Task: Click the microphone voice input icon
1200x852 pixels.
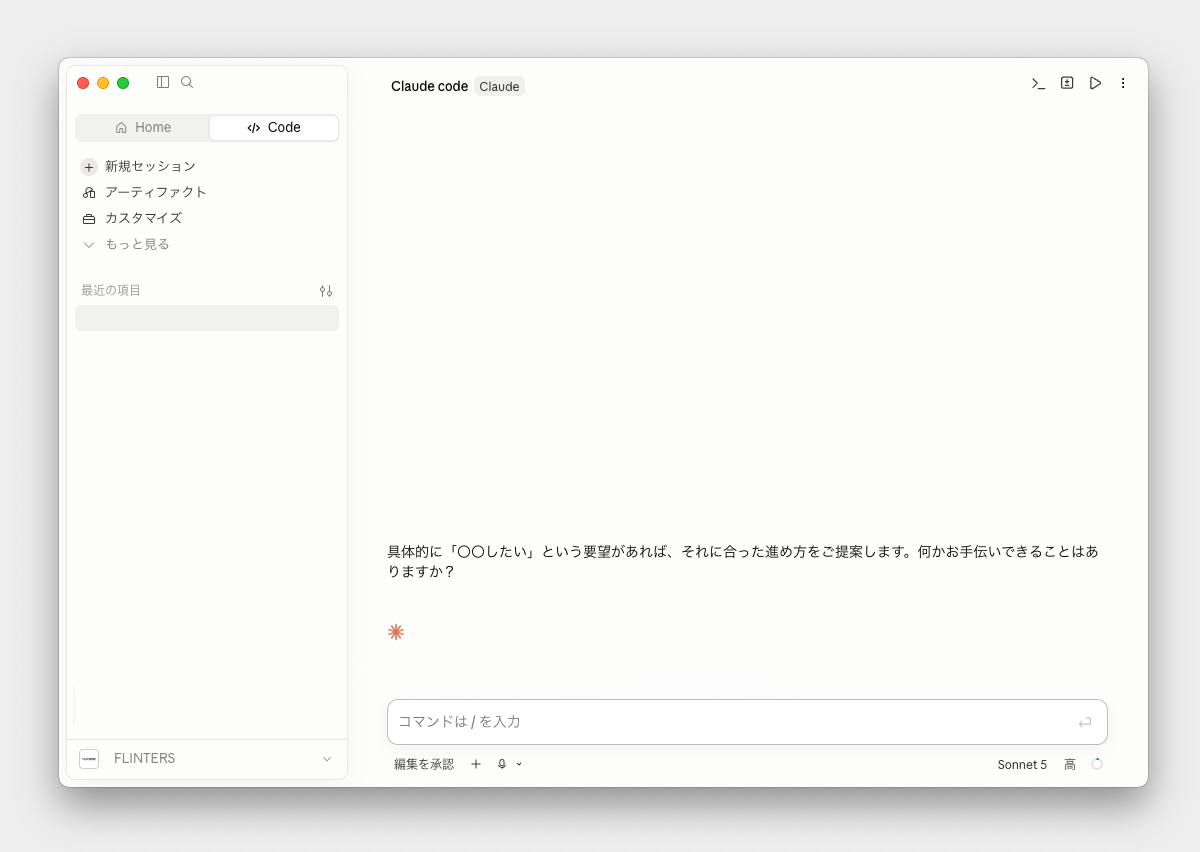Action: (502, 764)
